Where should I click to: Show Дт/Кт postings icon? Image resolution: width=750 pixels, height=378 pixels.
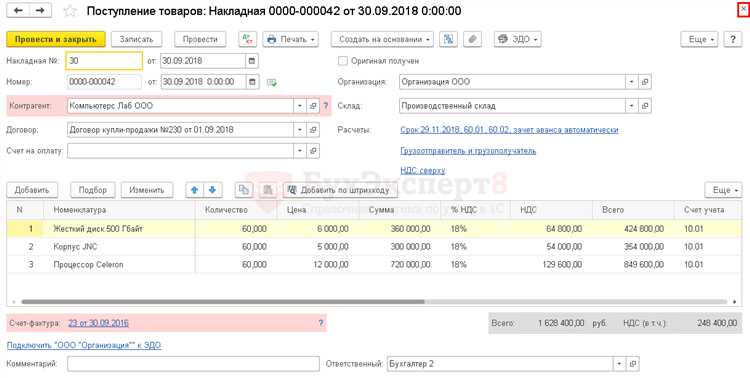coord(247,39)
